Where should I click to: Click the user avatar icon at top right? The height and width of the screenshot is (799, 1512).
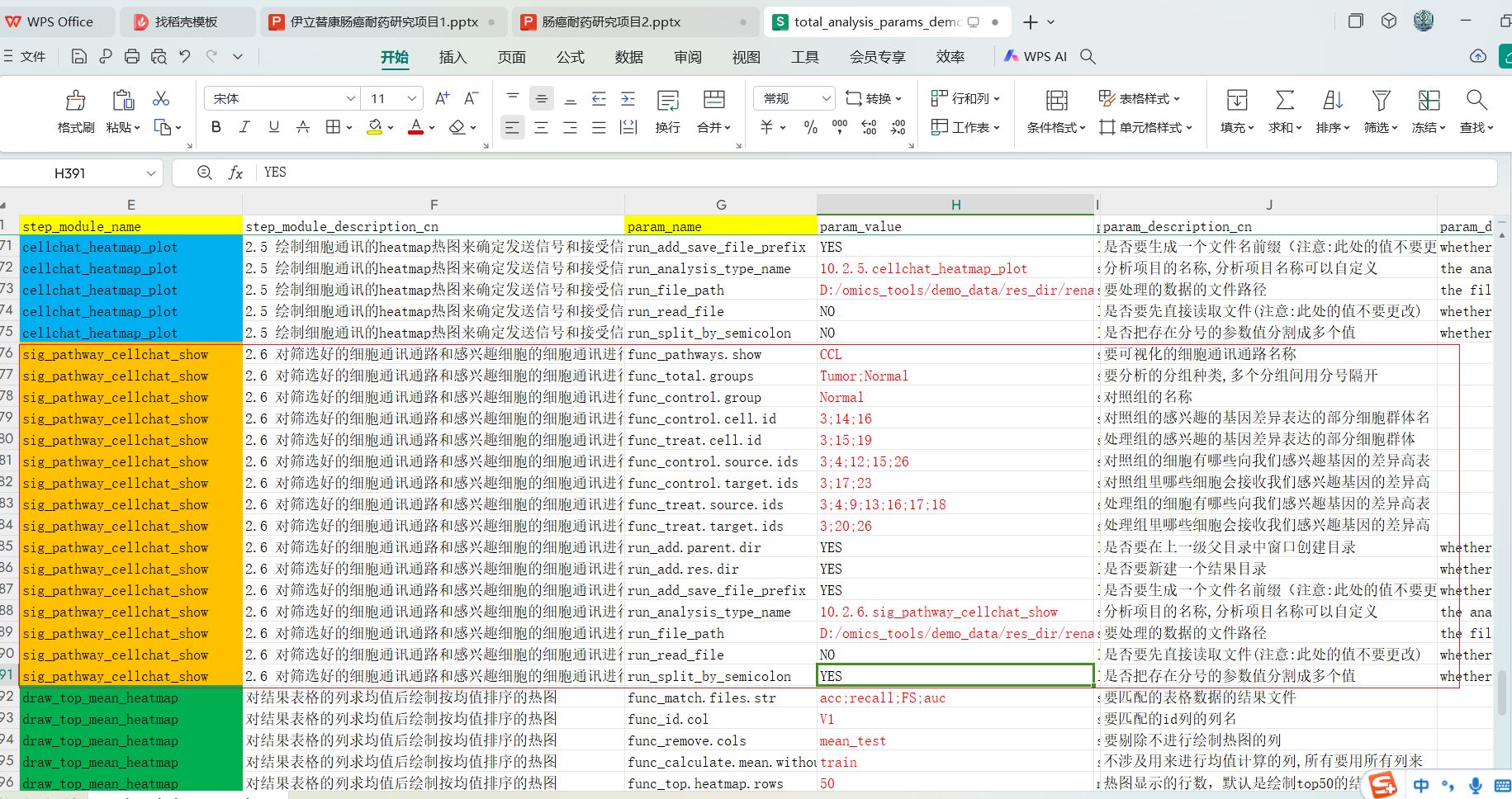[1424, 21]
